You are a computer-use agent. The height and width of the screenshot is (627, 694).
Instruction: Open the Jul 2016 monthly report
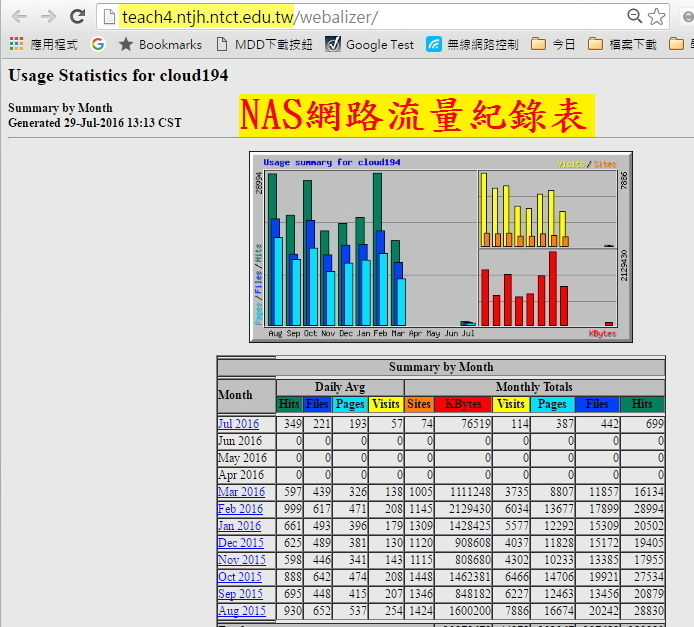tap(238, 424)
